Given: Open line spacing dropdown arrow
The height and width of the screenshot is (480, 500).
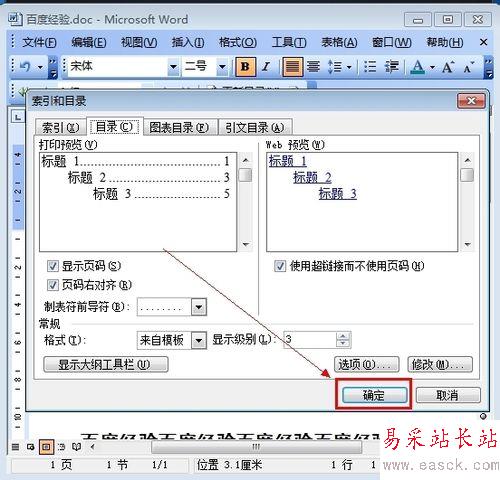Looking at the screenshot, I should point(349,68).
